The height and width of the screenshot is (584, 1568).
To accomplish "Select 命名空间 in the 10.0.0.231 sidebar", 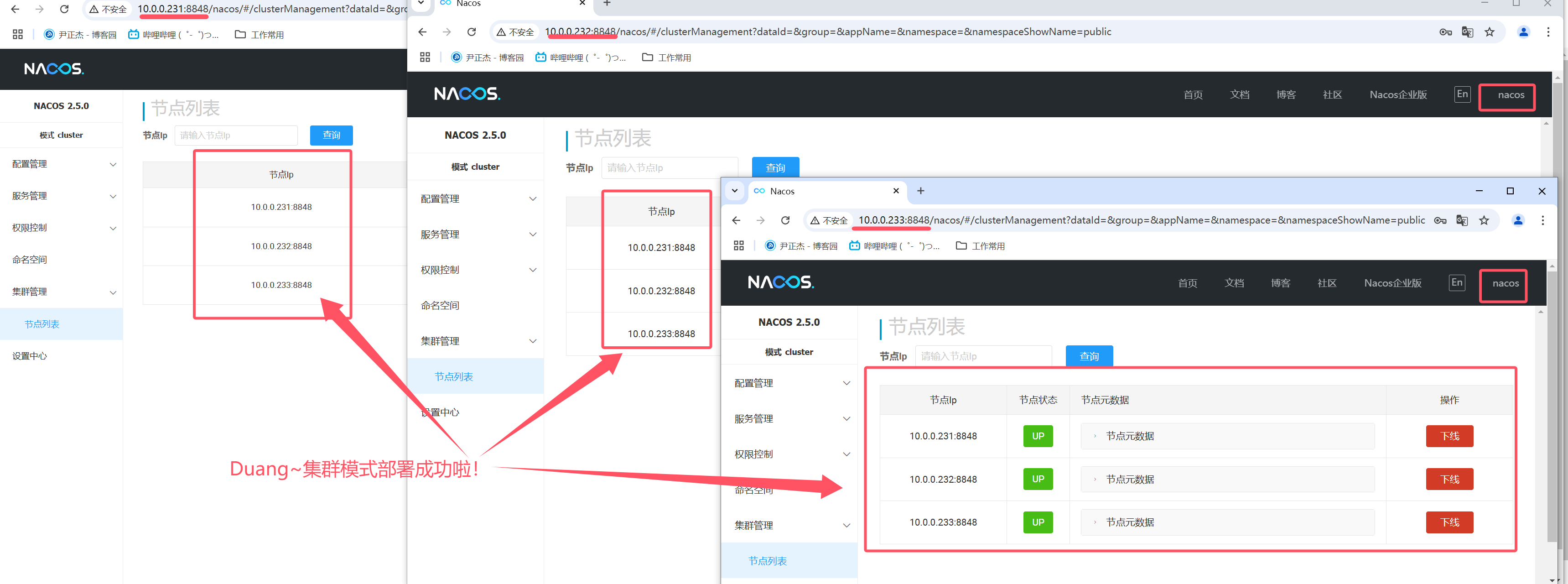I will pos(30,260).
